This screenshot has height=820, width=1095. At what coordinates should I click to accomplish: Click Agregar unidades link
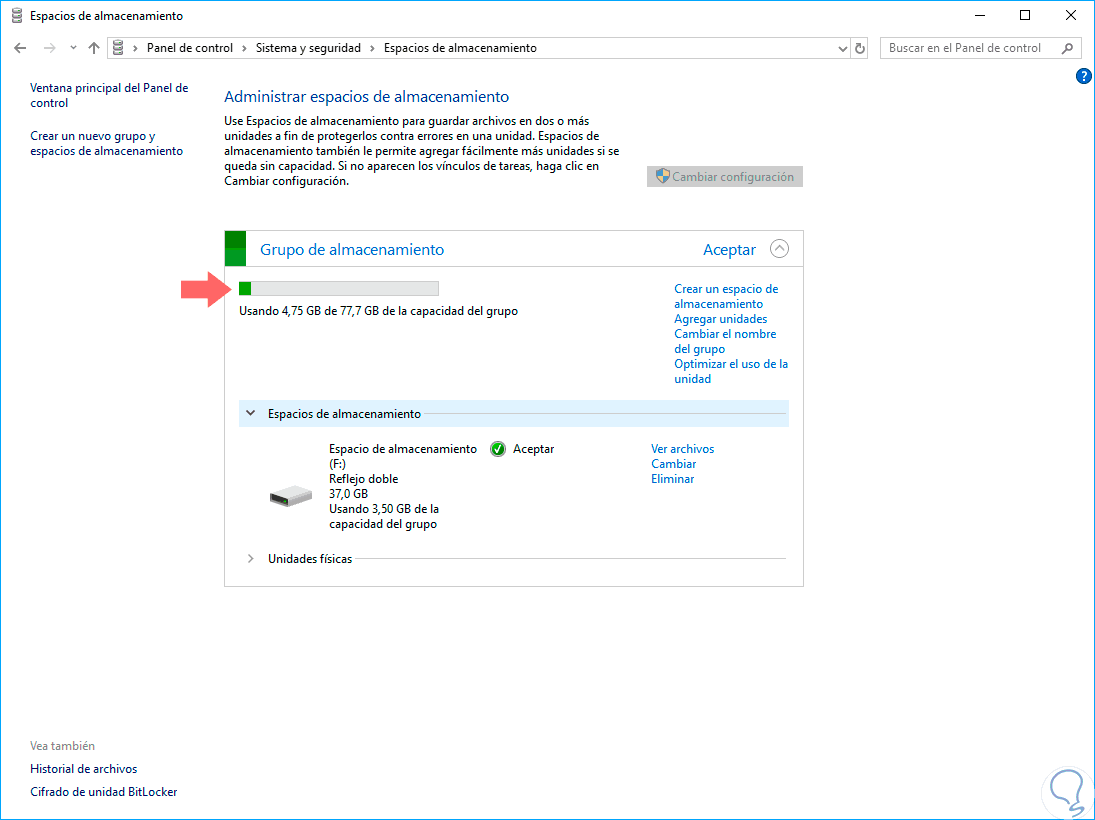pyautogui.click(x=721, y=319)
